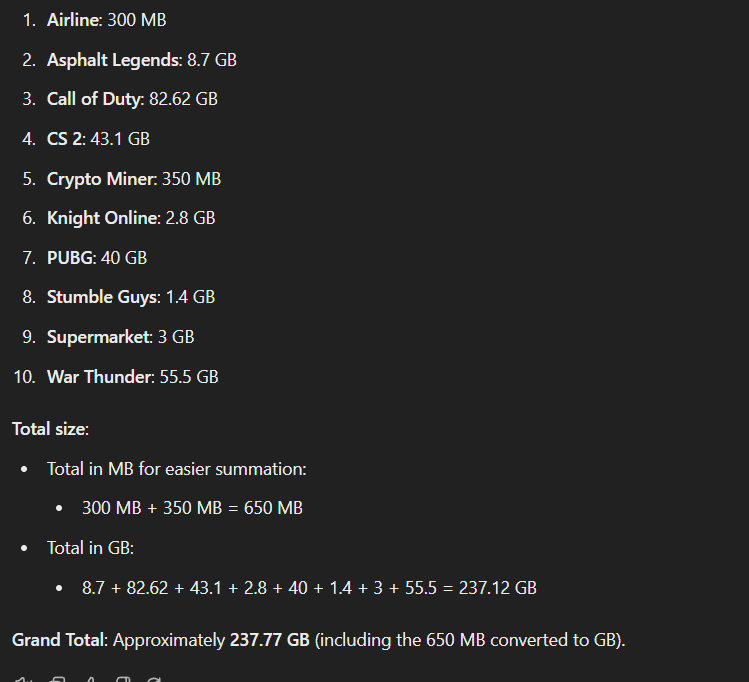Click the thumbs up icon
The image size is (749, 682).
pos(91,679)
